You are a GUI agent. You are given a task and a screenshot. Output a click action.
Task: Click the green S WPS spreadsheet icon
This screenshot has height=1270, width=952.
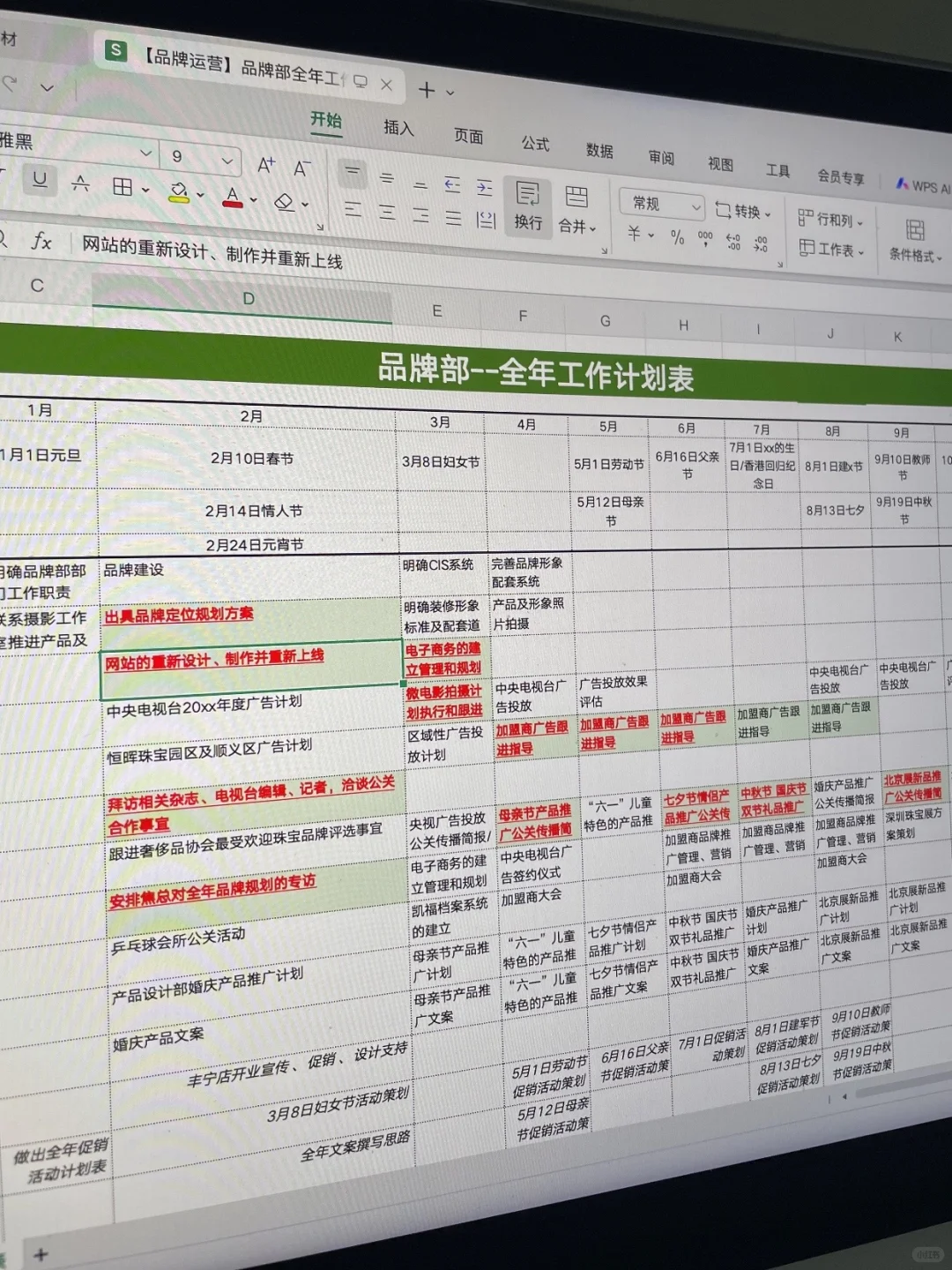point(116,50)
